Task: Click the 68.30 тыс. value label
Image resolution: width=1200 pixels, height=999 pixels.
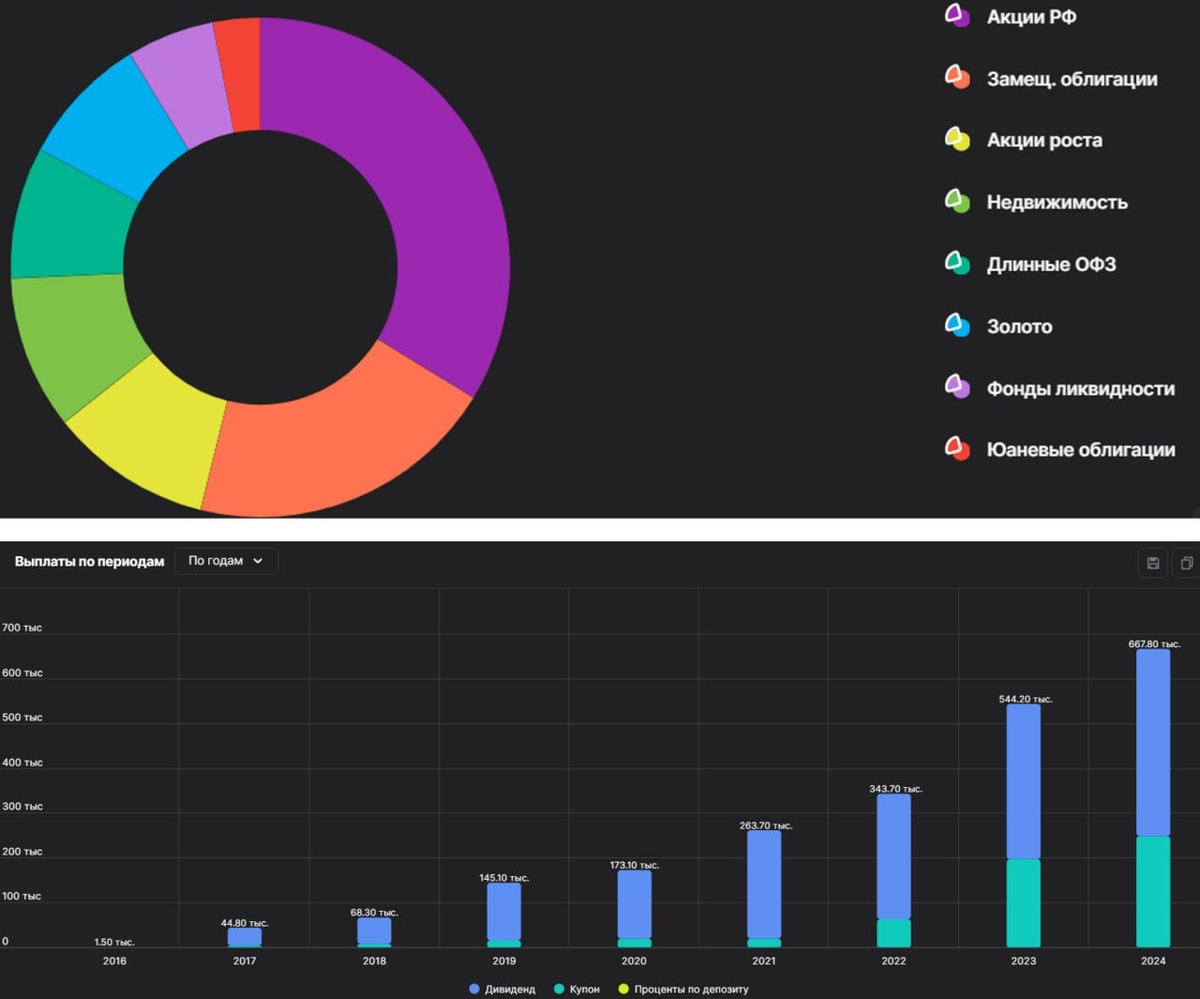Action: click(374, 912)
